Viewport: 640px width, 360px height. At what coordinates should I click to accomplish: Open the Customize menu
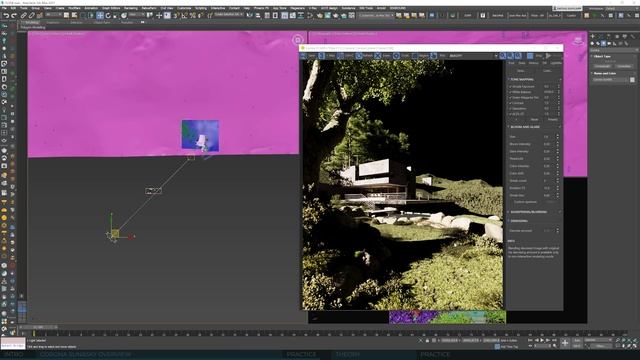[x=184, y=8]
